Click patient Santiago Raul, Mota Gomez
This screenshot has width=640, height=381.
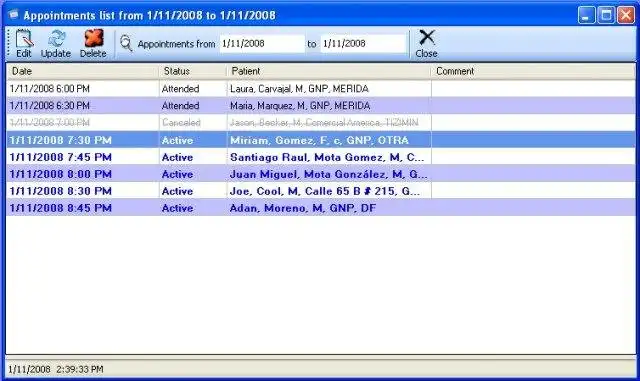(327, 157)
